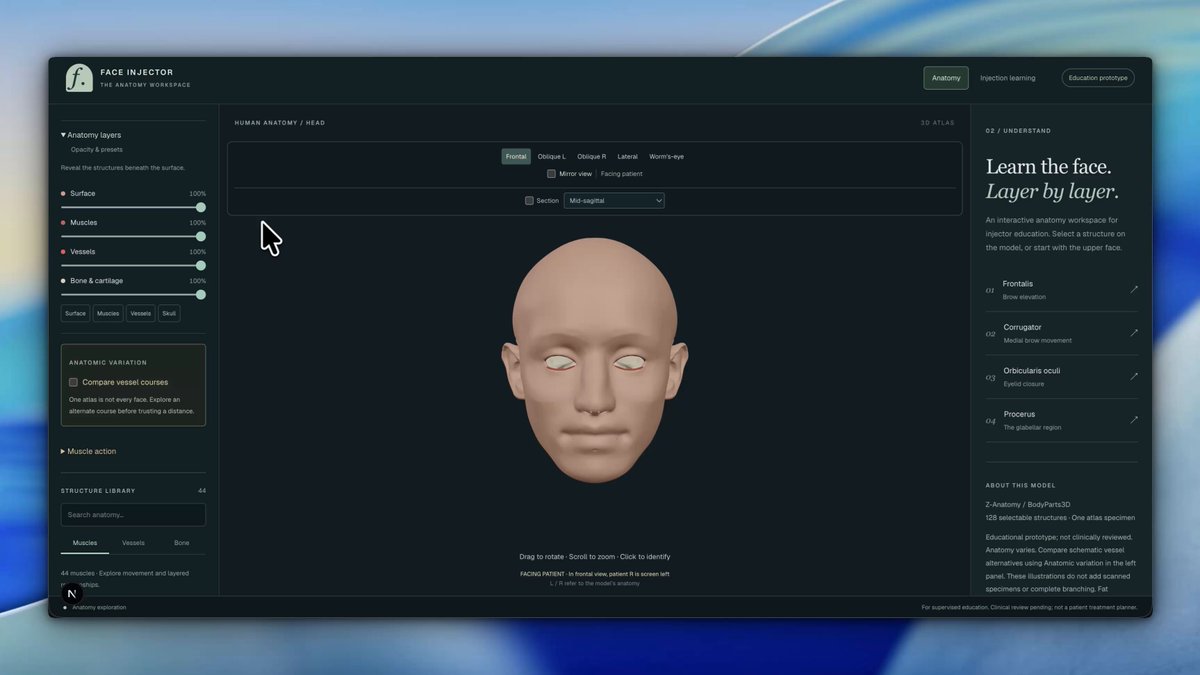This screenshot has height=675, width=1200.
Task: Click 'Z-Anatomy / BodyParts3D' text
Action: (x=1028, y=505)
